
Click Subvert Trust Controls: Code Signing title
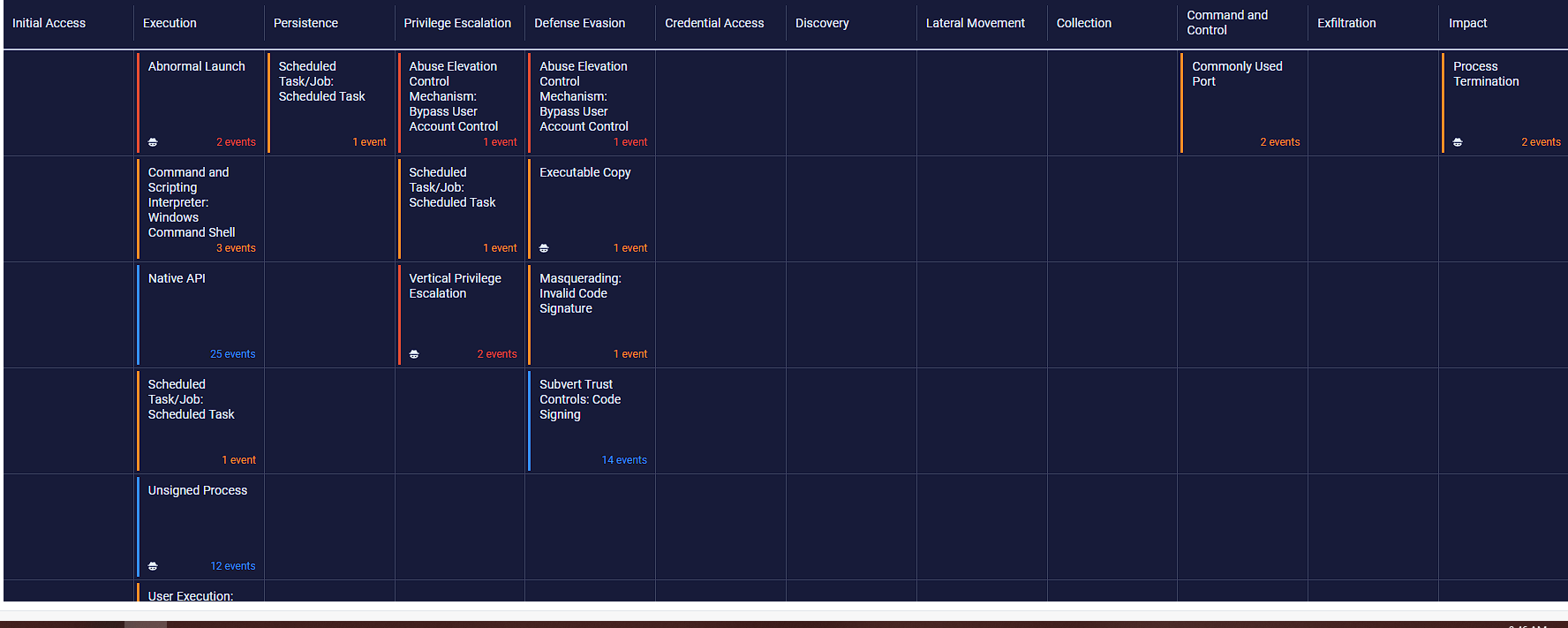coord(580,399)
